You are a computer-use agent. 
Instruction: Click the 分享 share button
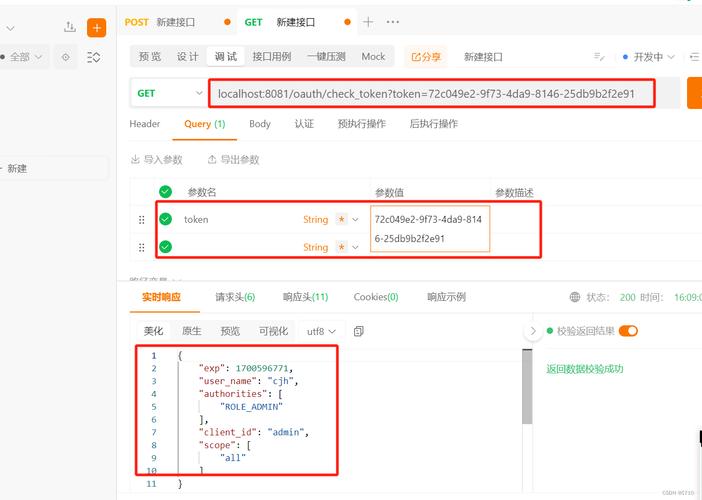tap(426, 57)
